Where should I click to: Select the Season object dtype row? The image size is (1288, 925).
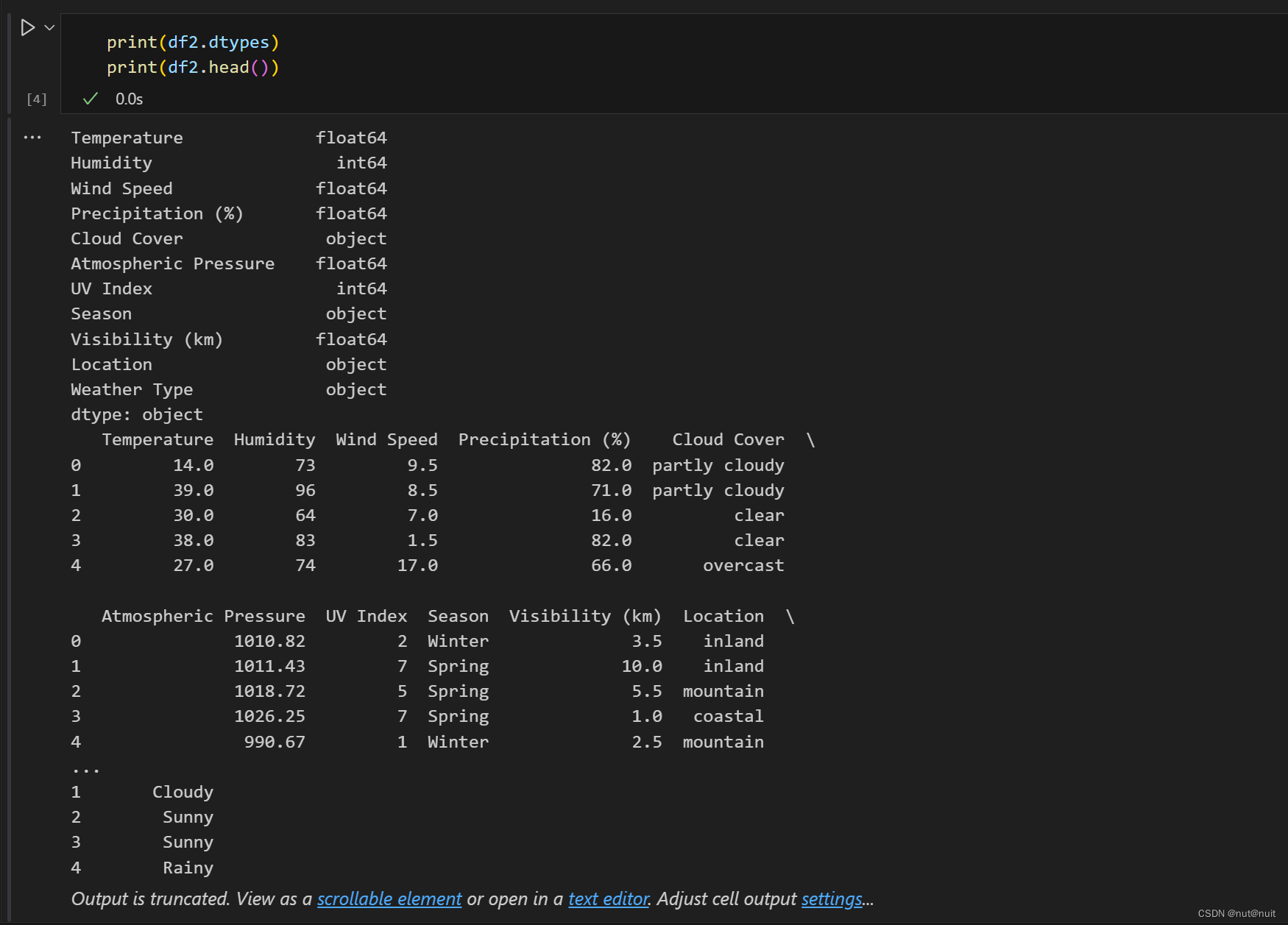click(229, 313)
